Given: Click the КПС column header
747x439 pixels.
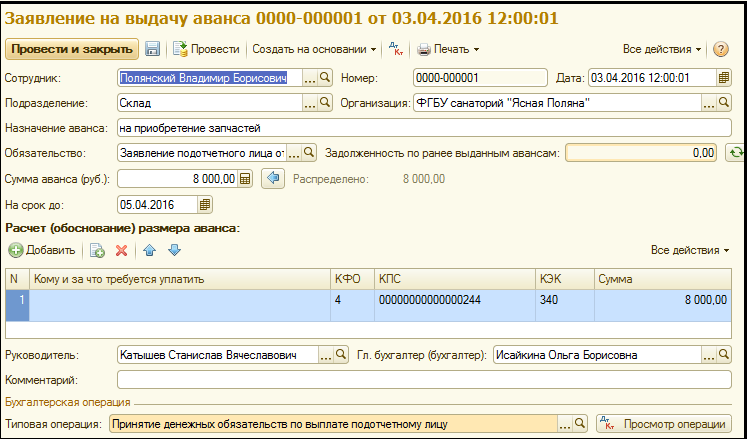Looking at the screenshot, I should (455, 279).
